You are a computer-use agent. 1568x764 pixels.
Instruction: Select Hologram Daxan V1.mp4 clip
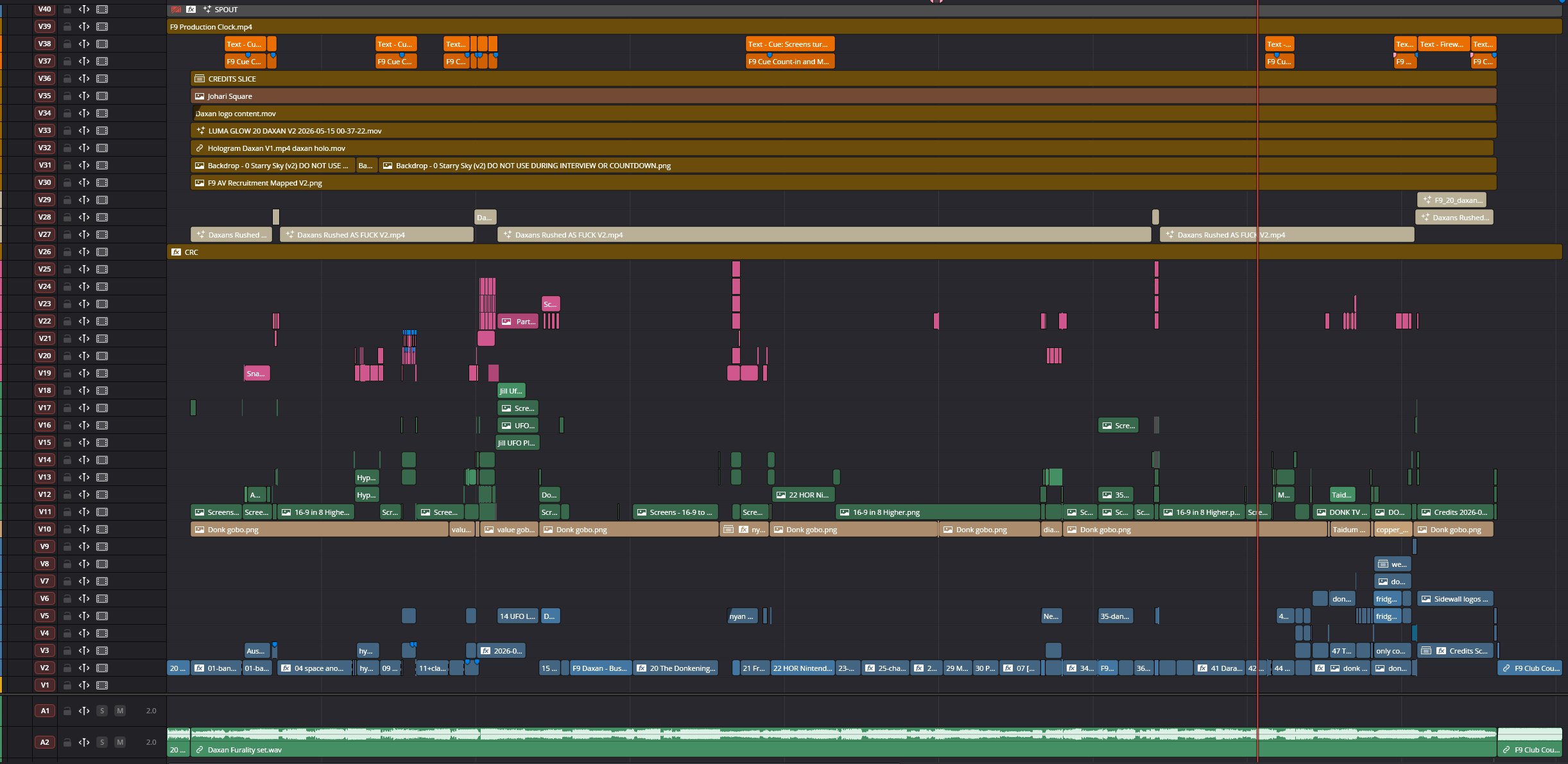pyautogui.click(x=843, y=148)
